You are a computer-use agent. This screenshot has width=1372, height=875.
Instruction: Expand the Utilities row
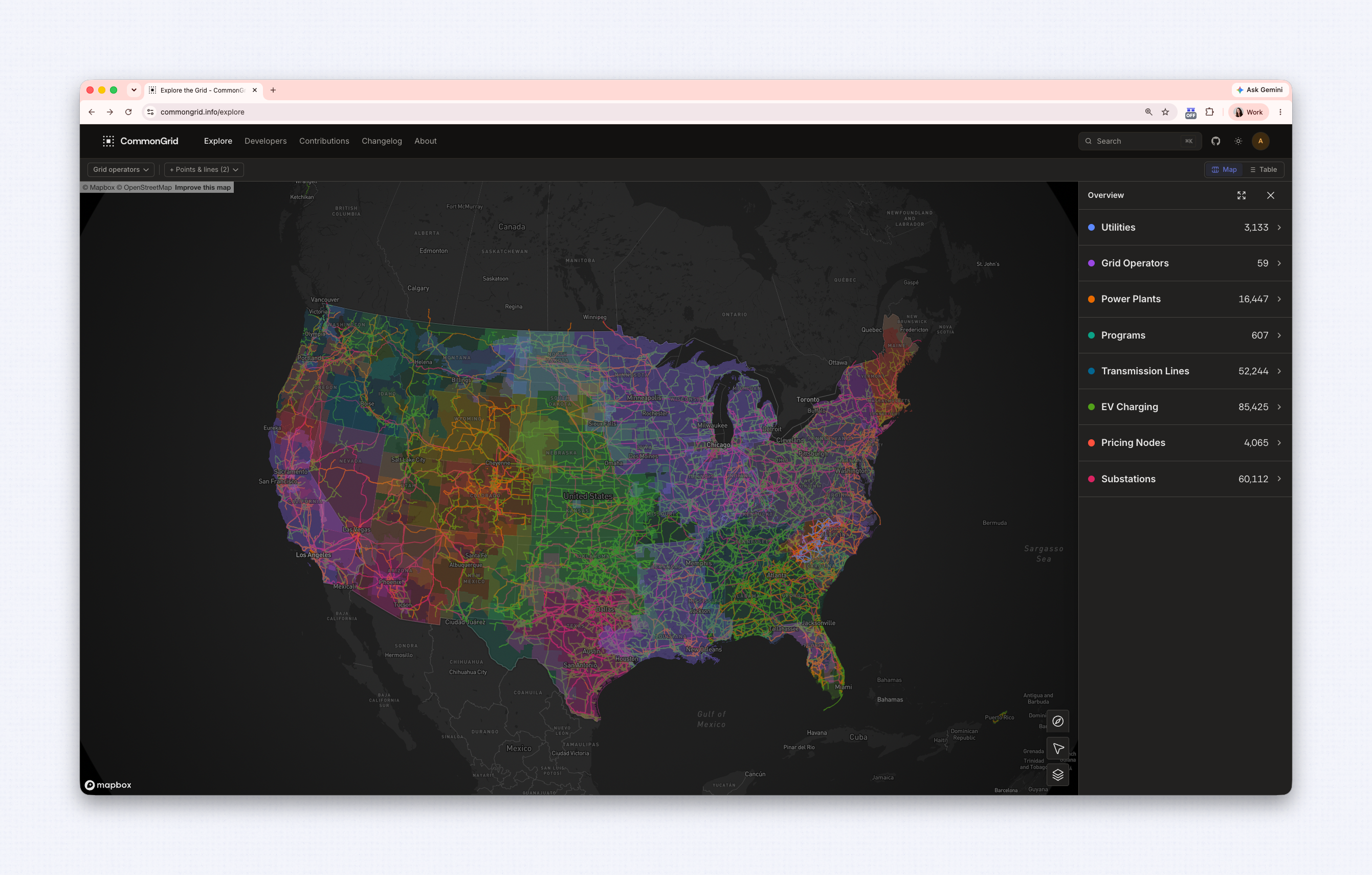(x=1185, y=227)
